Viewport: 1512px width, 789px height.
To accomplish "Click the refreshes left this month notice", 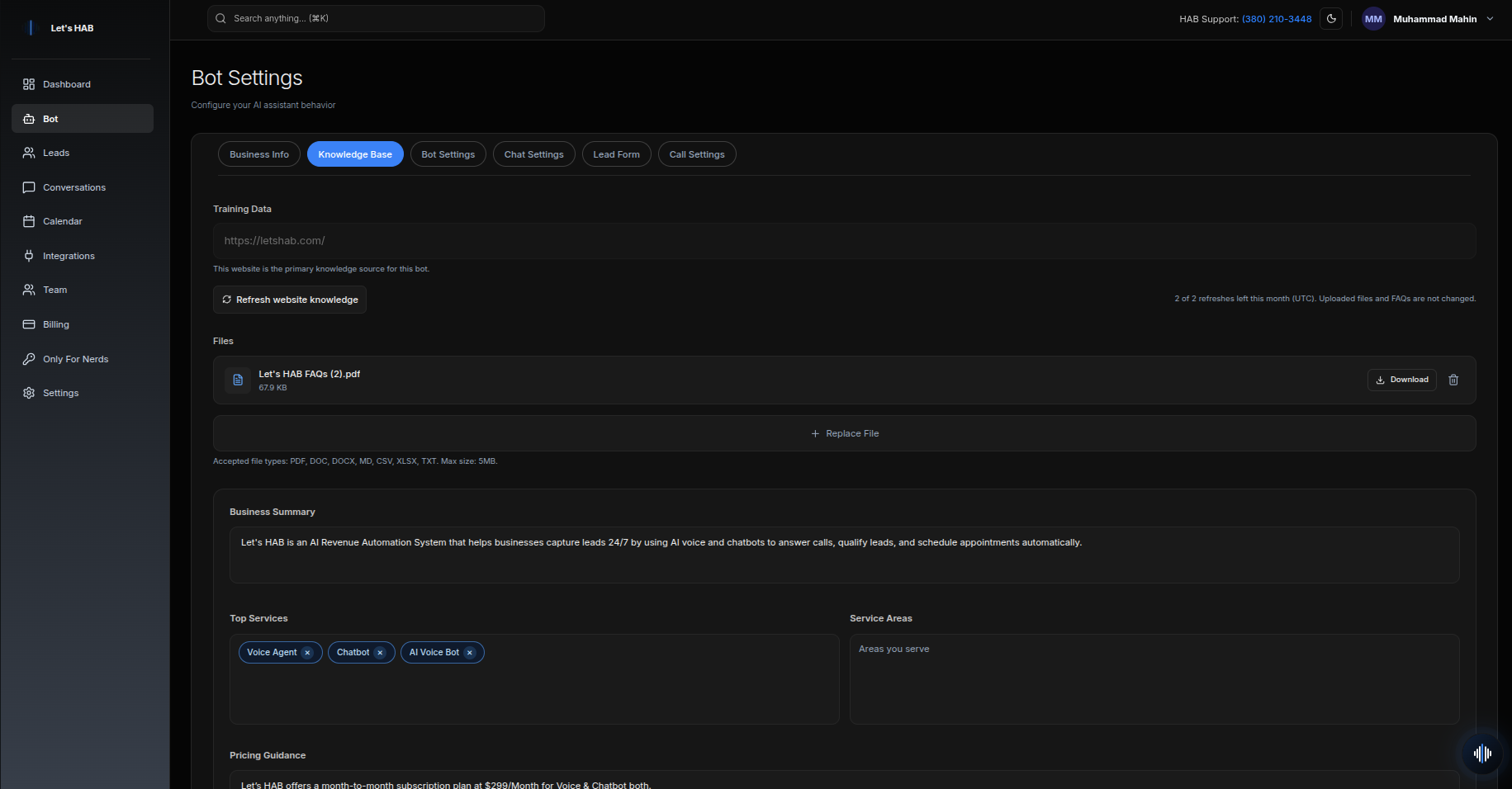I will coord(1325,299).
